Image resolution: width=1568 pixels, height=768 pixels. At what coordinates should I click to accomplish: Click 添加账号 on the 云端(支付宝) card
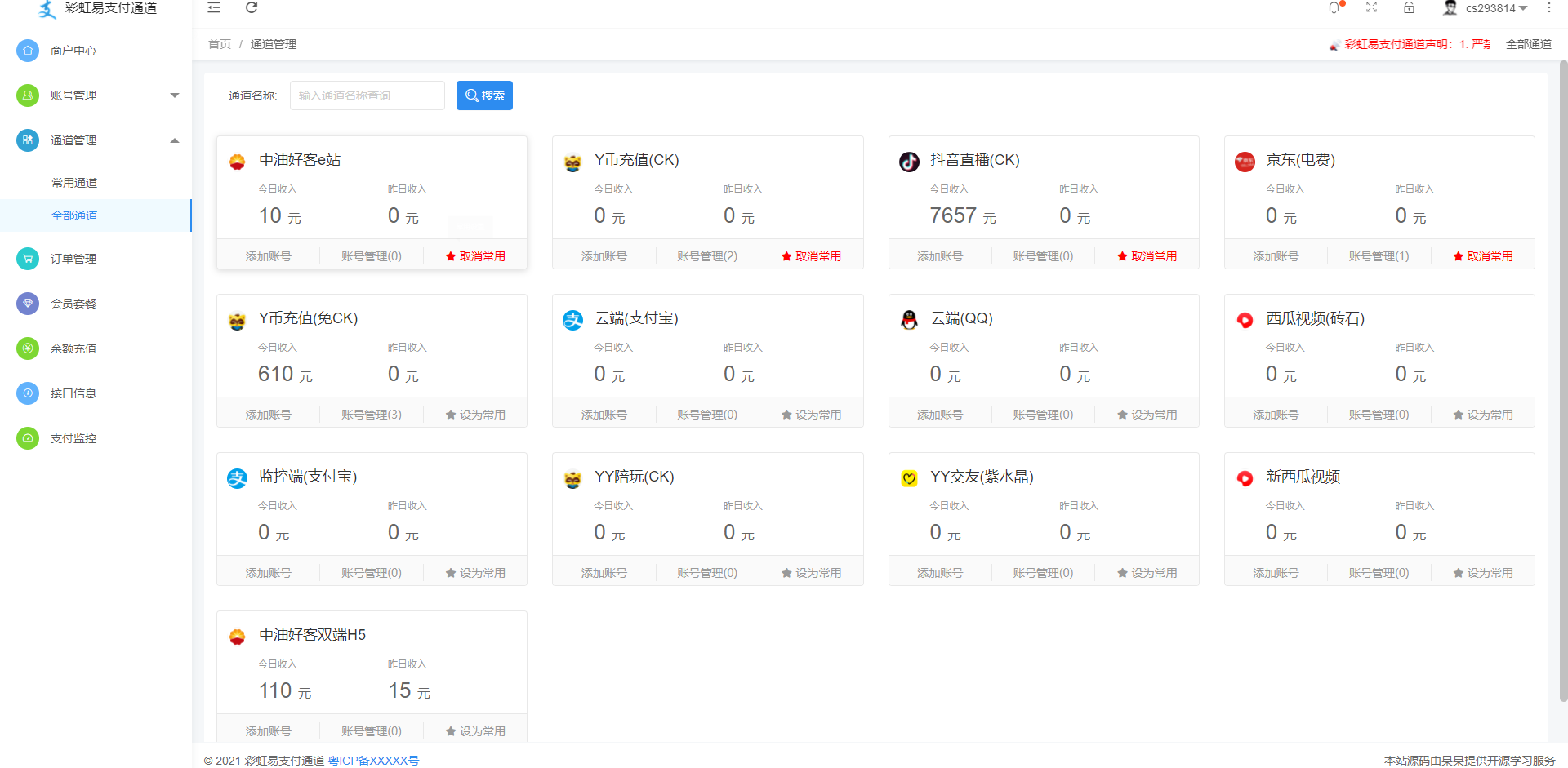pos(604,415)
